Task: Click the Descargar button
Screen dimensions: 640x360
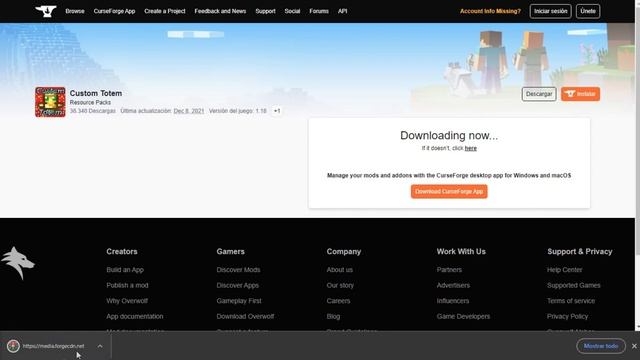Action: pyautogui.click(x=539, y=94)
